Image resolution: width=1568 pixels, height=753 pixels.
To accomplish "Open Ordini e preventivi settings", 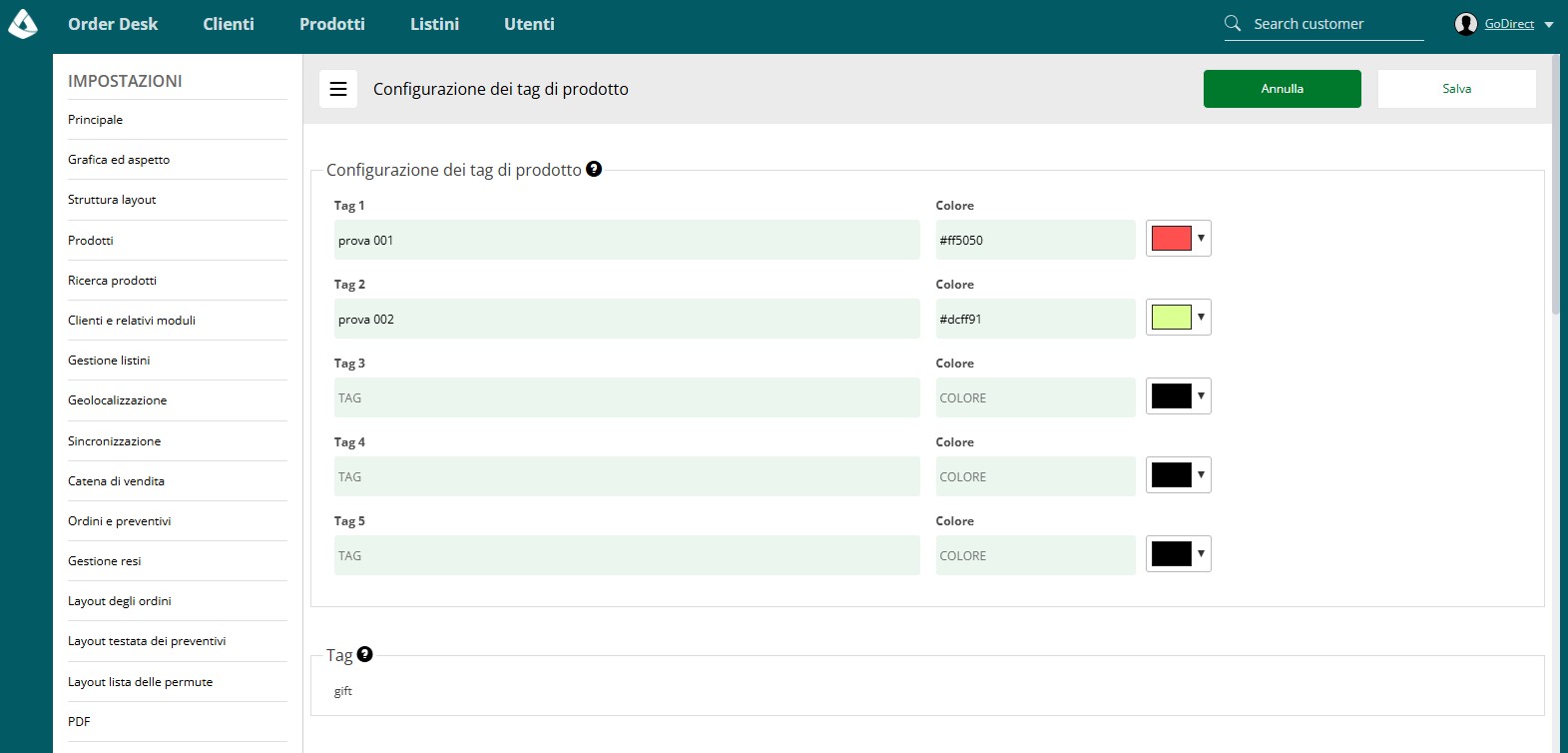I will [178, 521].
